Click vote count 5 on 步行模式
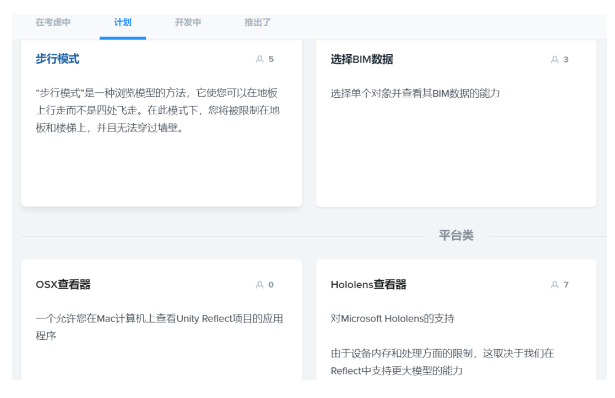 coord(271,59)
